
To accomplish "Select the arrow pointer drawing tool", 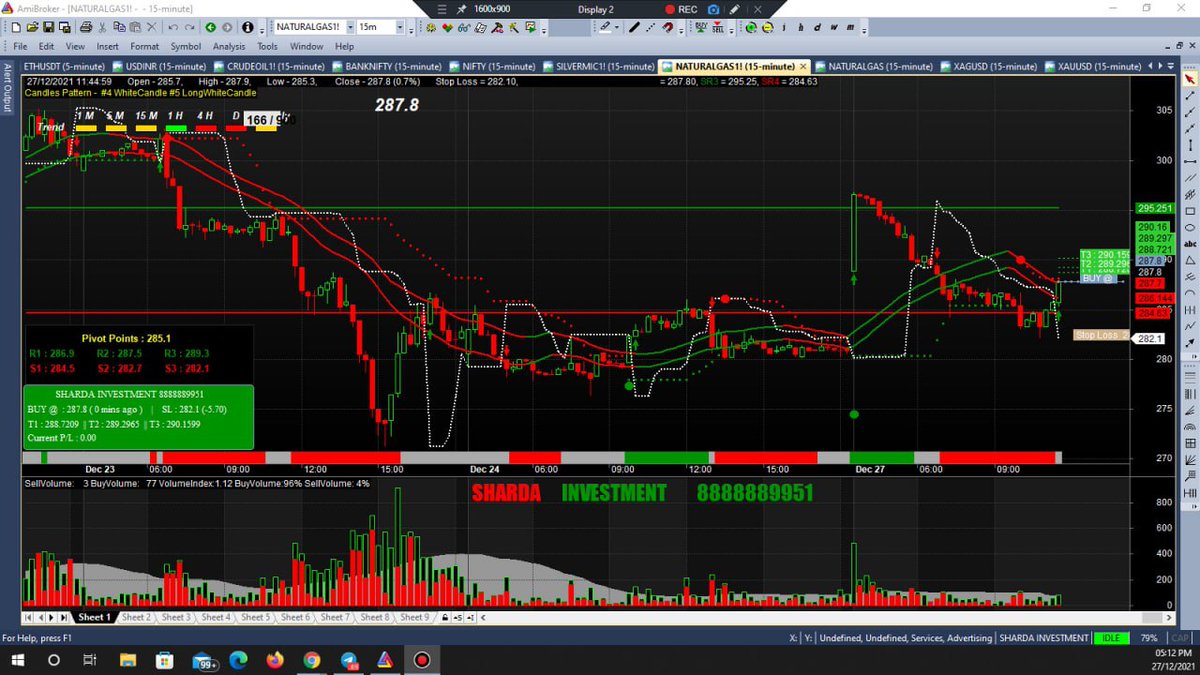I will (x=1189, y=79).
